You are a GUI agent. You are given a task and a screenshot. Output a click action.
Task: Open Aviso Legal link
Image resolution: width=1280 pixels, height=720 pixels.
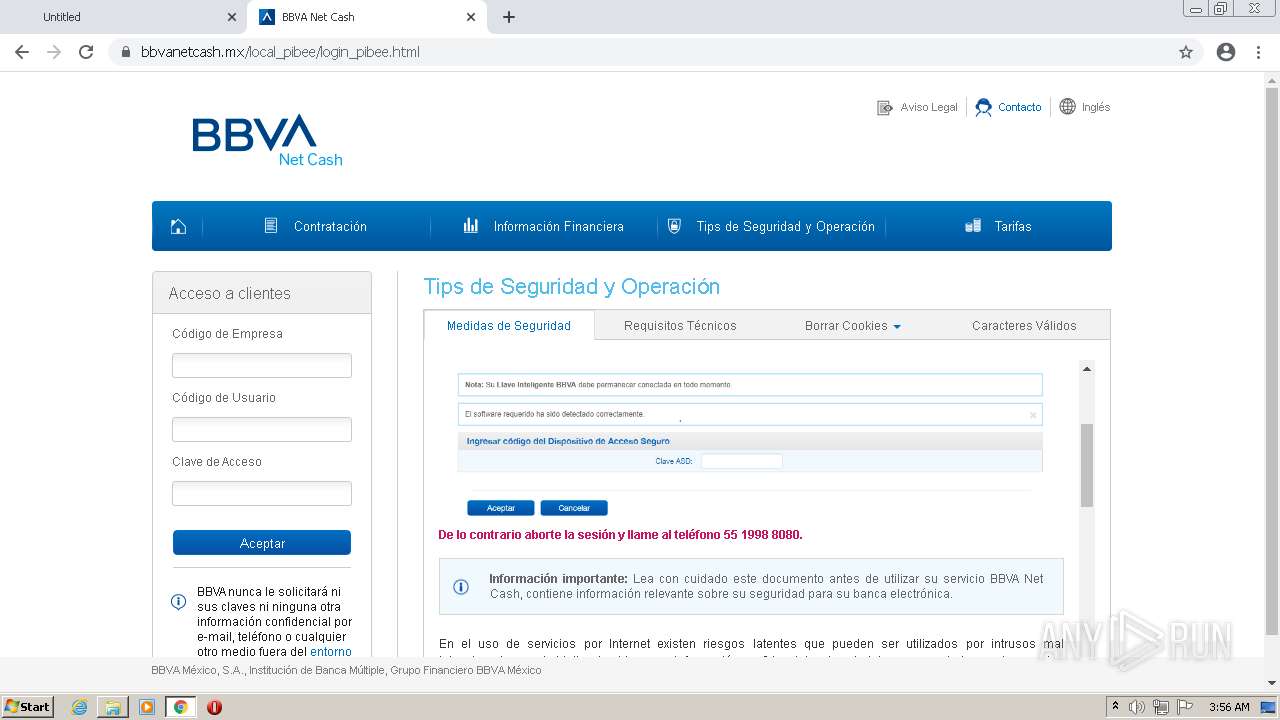(x=929, y=107)
